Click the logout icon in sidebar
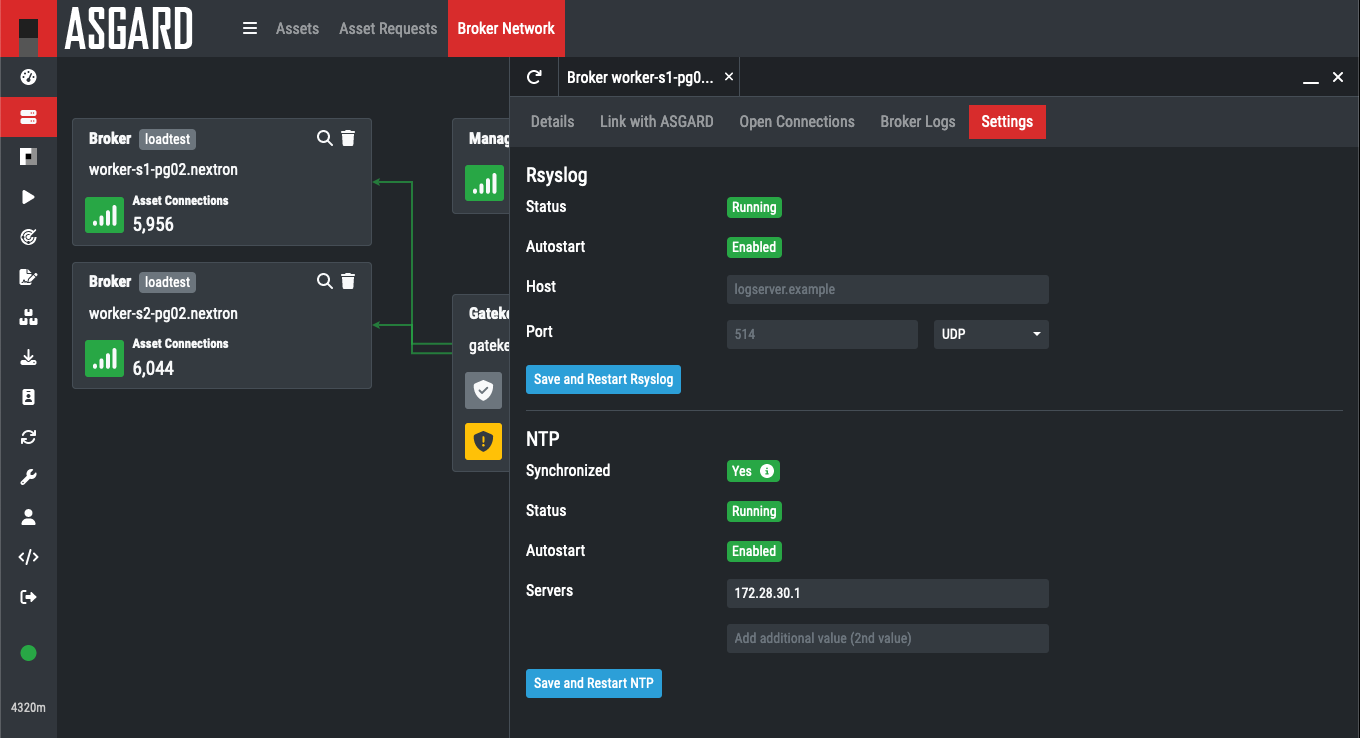The height and width of the screenshot is (738, 1360). (x=28, y=597)
